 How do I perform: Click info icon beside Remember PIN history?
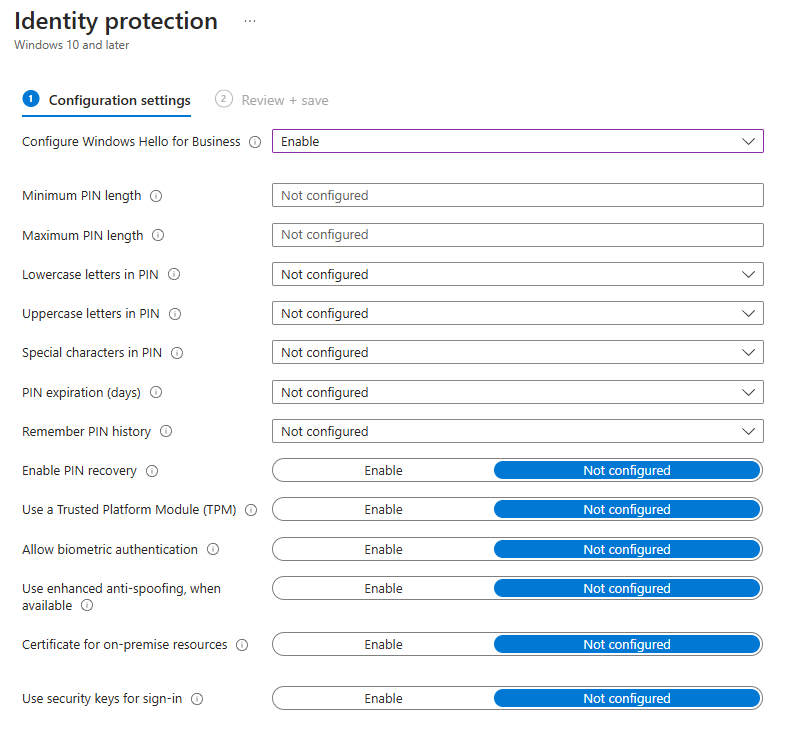pos(166,432)
